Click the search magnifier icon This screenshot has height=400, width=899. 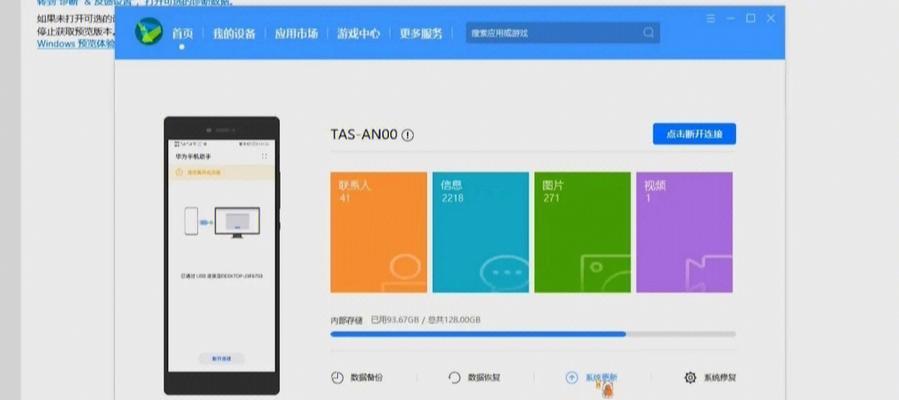pos(648,33)
